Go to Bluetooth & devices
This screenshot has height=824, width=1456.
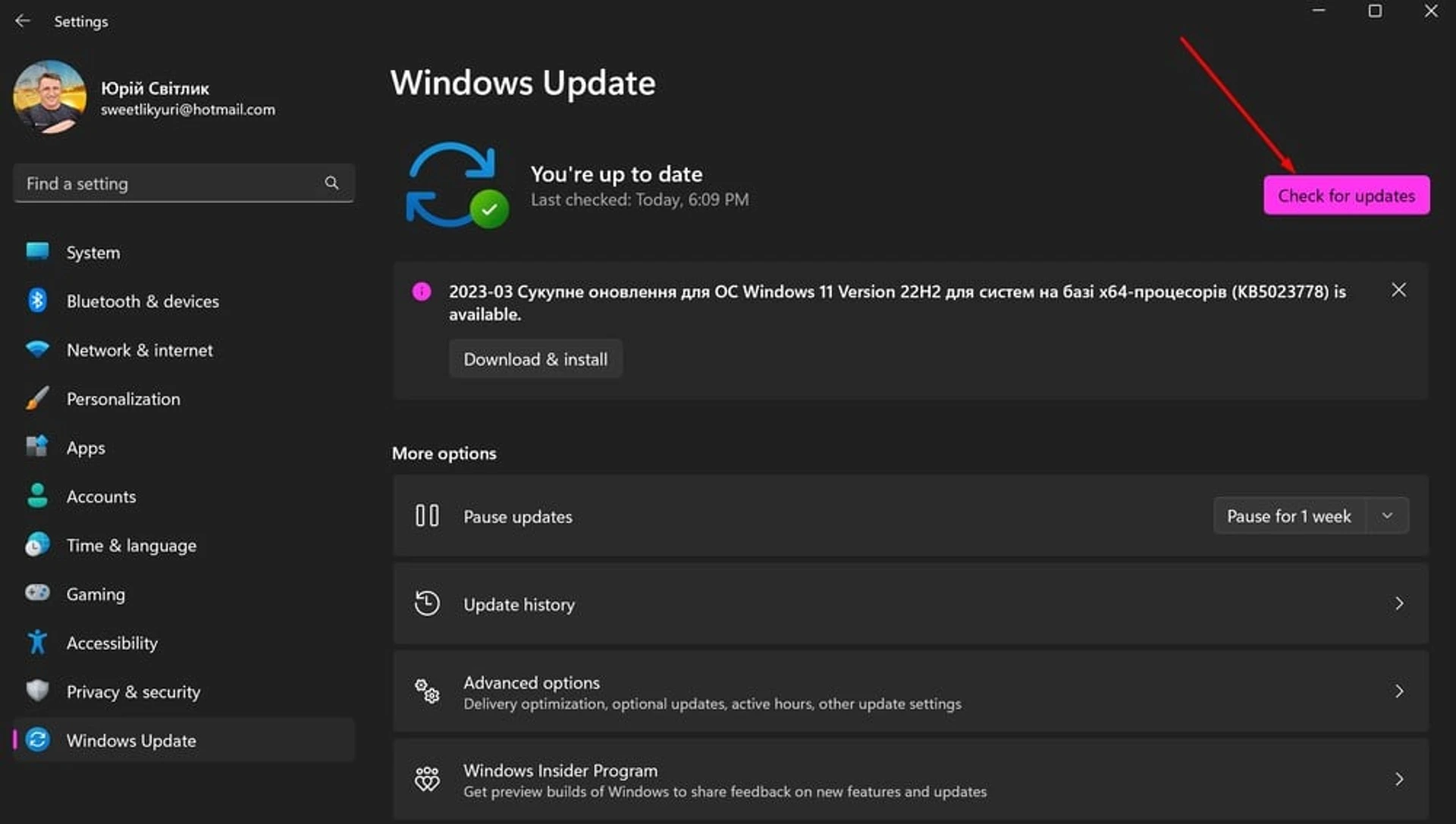point(184,301)
